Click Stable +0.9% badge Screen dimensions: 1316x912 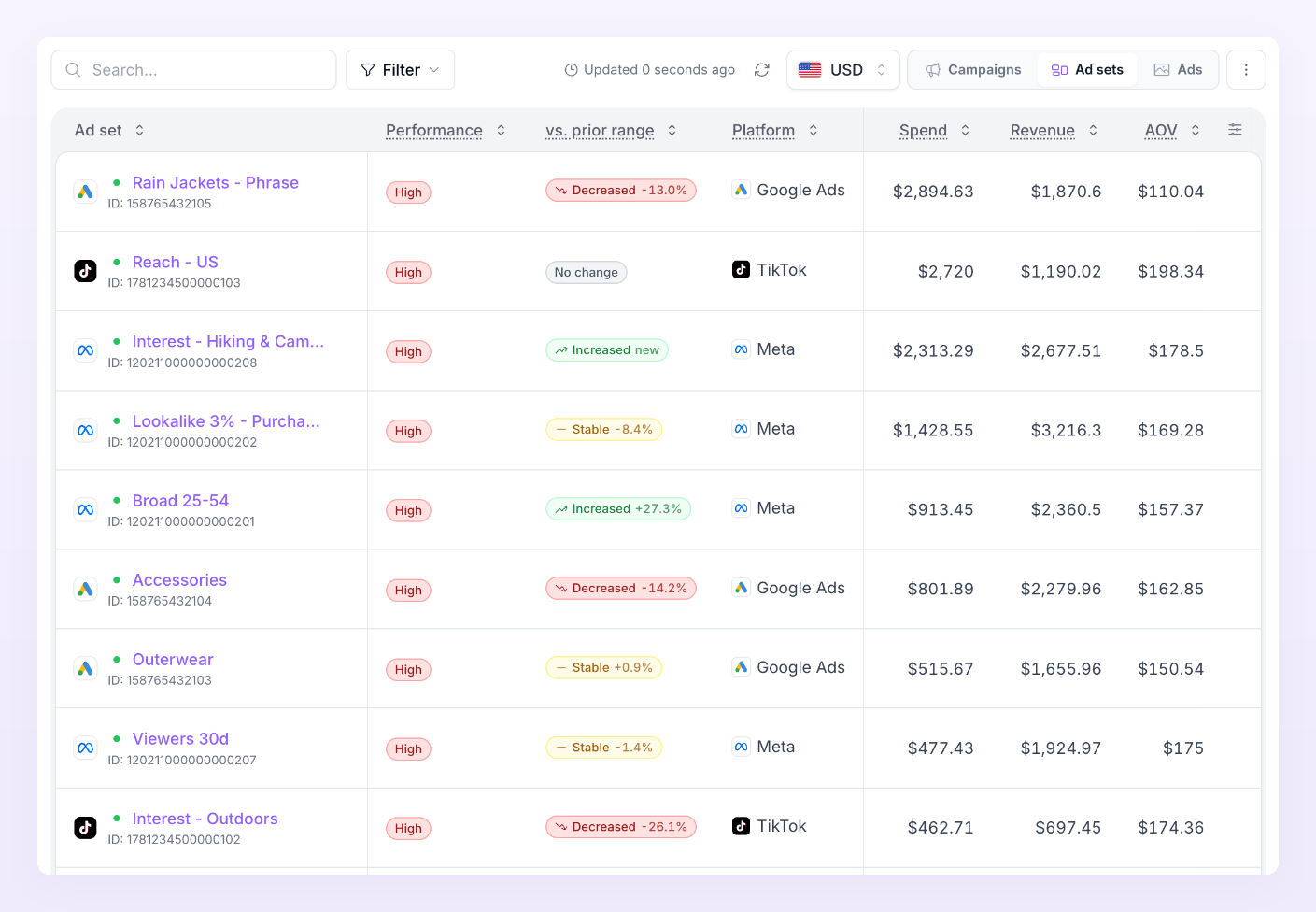click(x=604, y=668)
